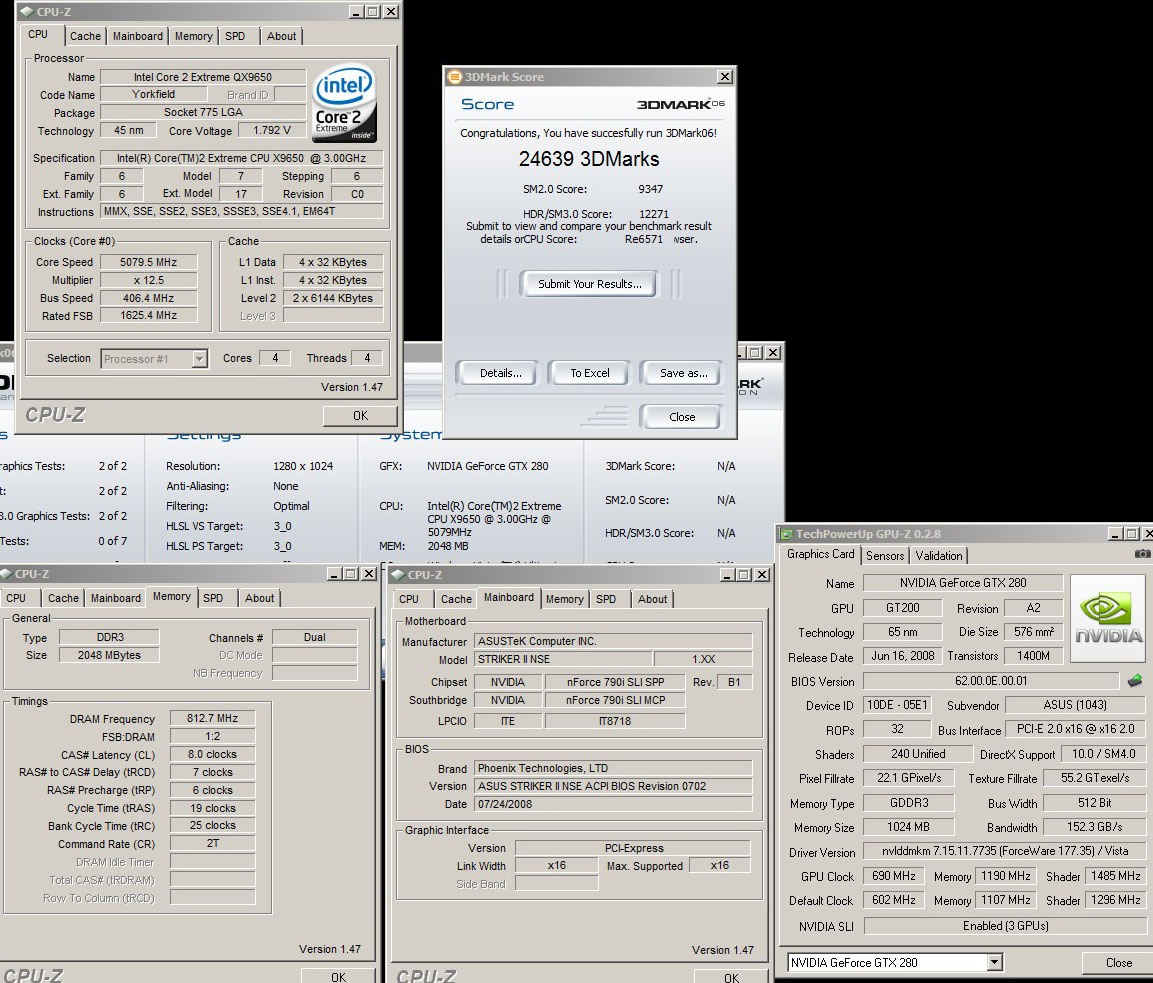Open Validation tab in GPU-Z
Image resolution: width=1153 pixels, height=983 pixels.
click(938, 556)
